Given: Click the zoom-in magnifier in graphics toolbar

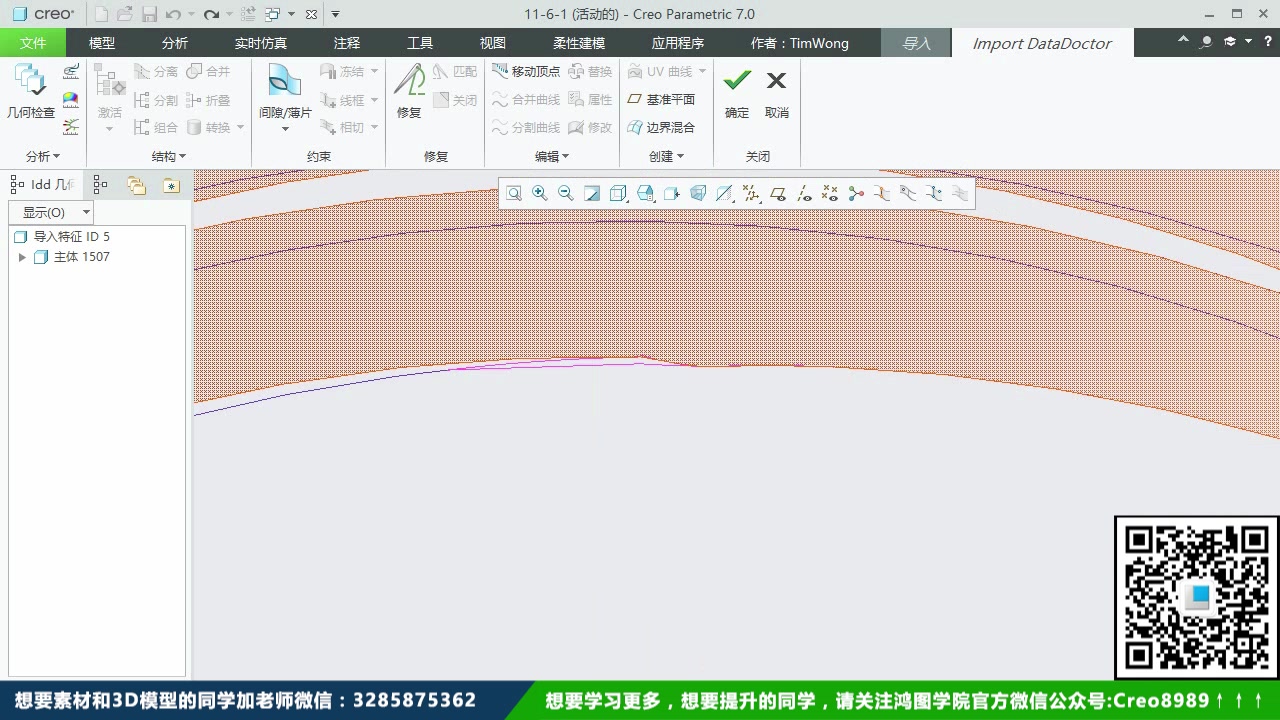Looking at the screenshot, I should pos(540,193).
